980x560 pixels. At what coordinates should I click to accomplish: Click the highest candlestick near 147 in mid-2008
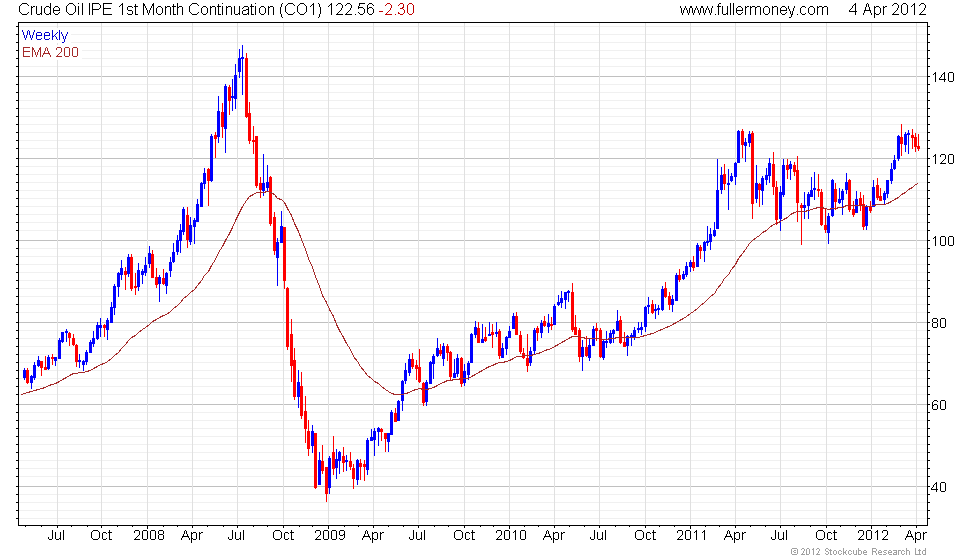pos(242,69)
